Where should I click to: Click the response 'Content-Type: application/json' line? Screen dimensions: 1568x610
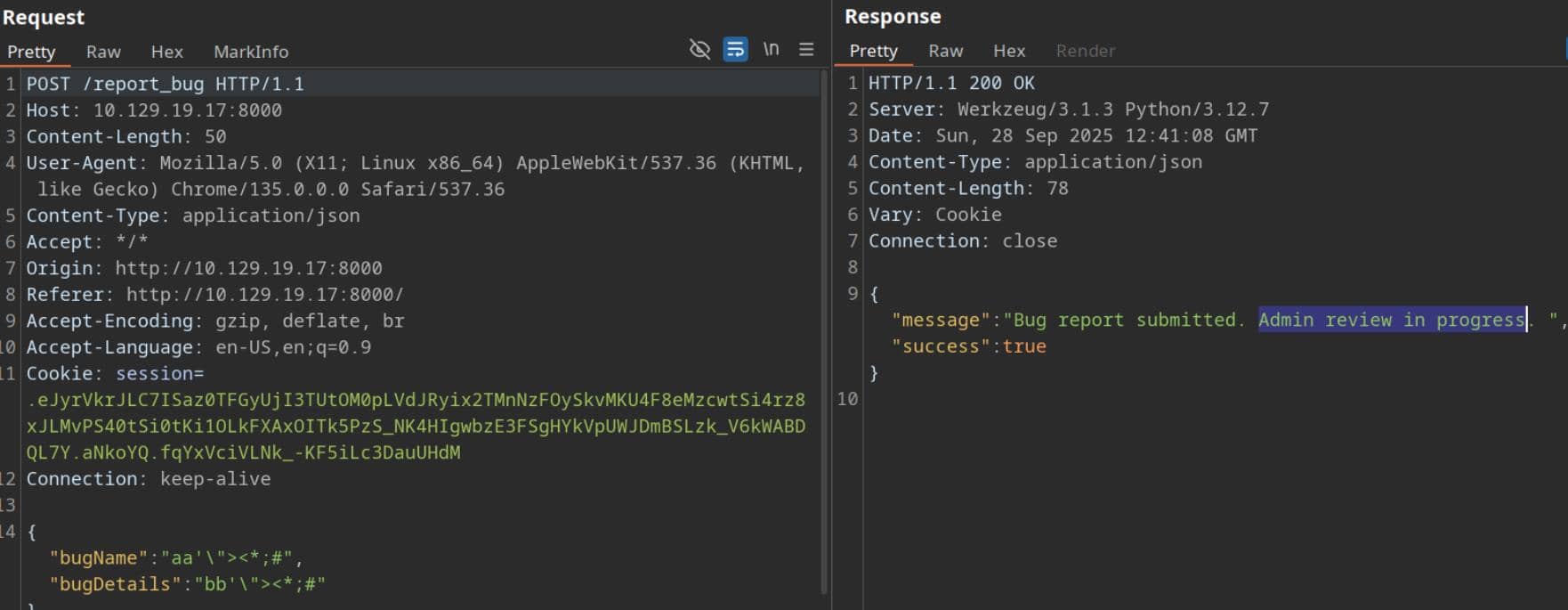pos(1035,162)
